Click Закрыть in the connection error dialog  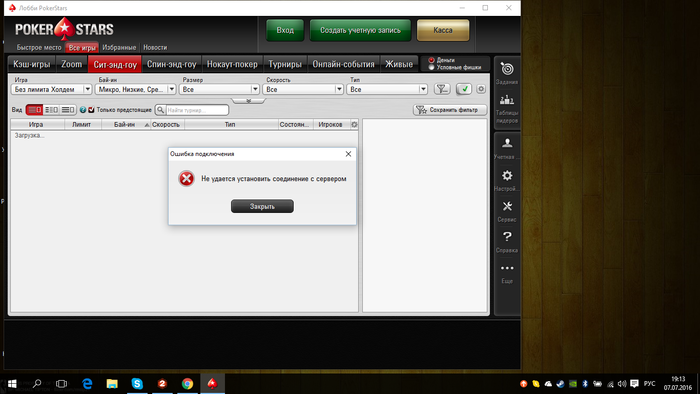tap(262, 206)
